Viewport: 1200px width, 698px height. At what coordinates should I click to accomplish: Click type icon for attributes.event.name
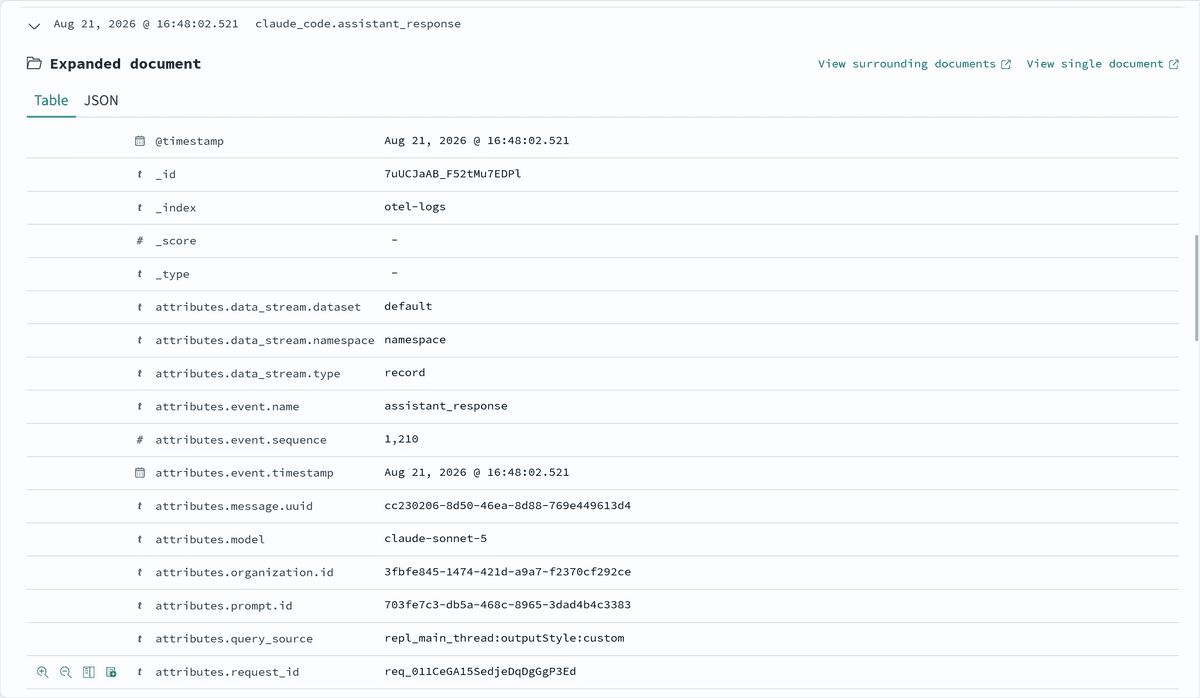(140, 406)
